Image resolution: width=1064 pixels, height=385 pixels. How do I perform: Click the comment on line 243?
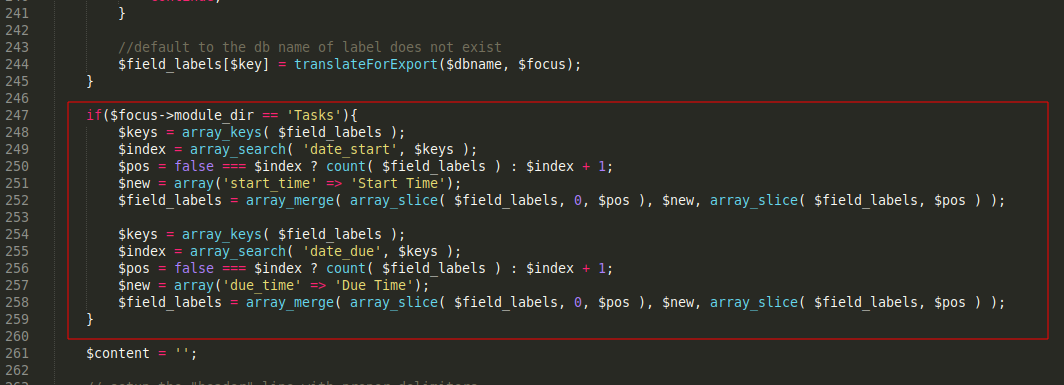pyautogui.click(x=309, y=48)
